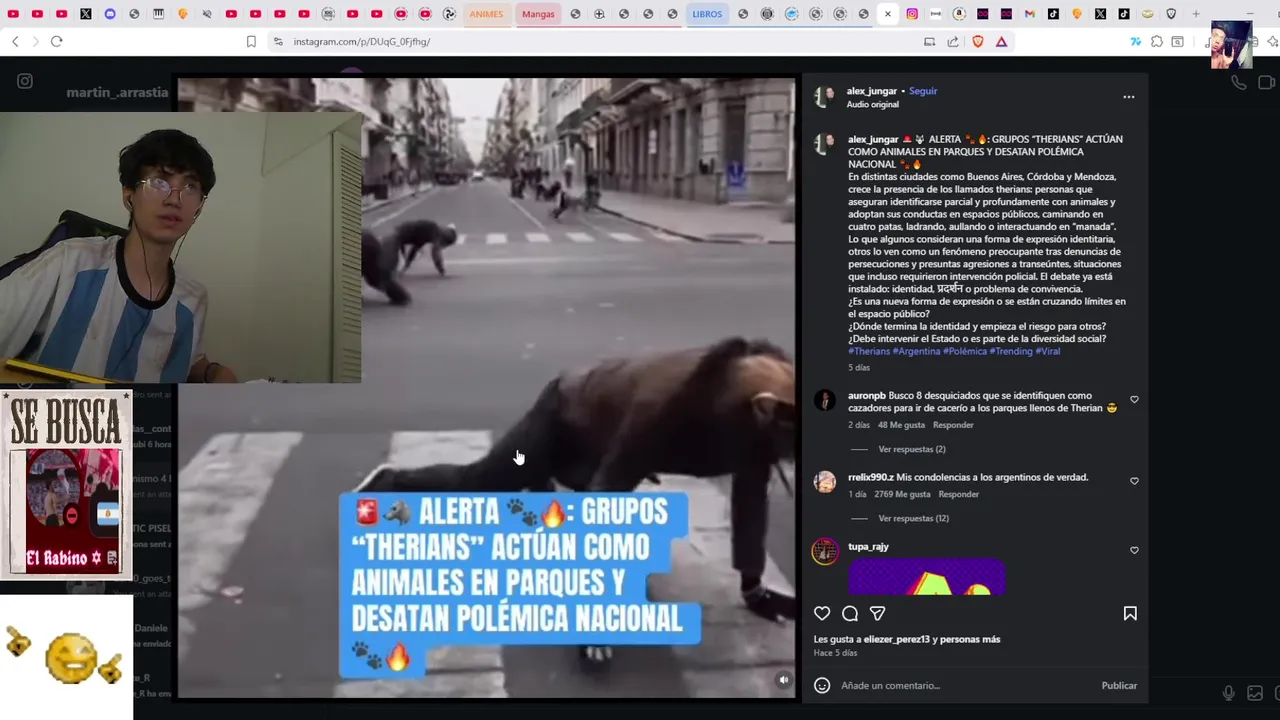Viewport: 1280px width, 720px height.
Task: Go back using the browser back arrow
Action: click(15, 41)
